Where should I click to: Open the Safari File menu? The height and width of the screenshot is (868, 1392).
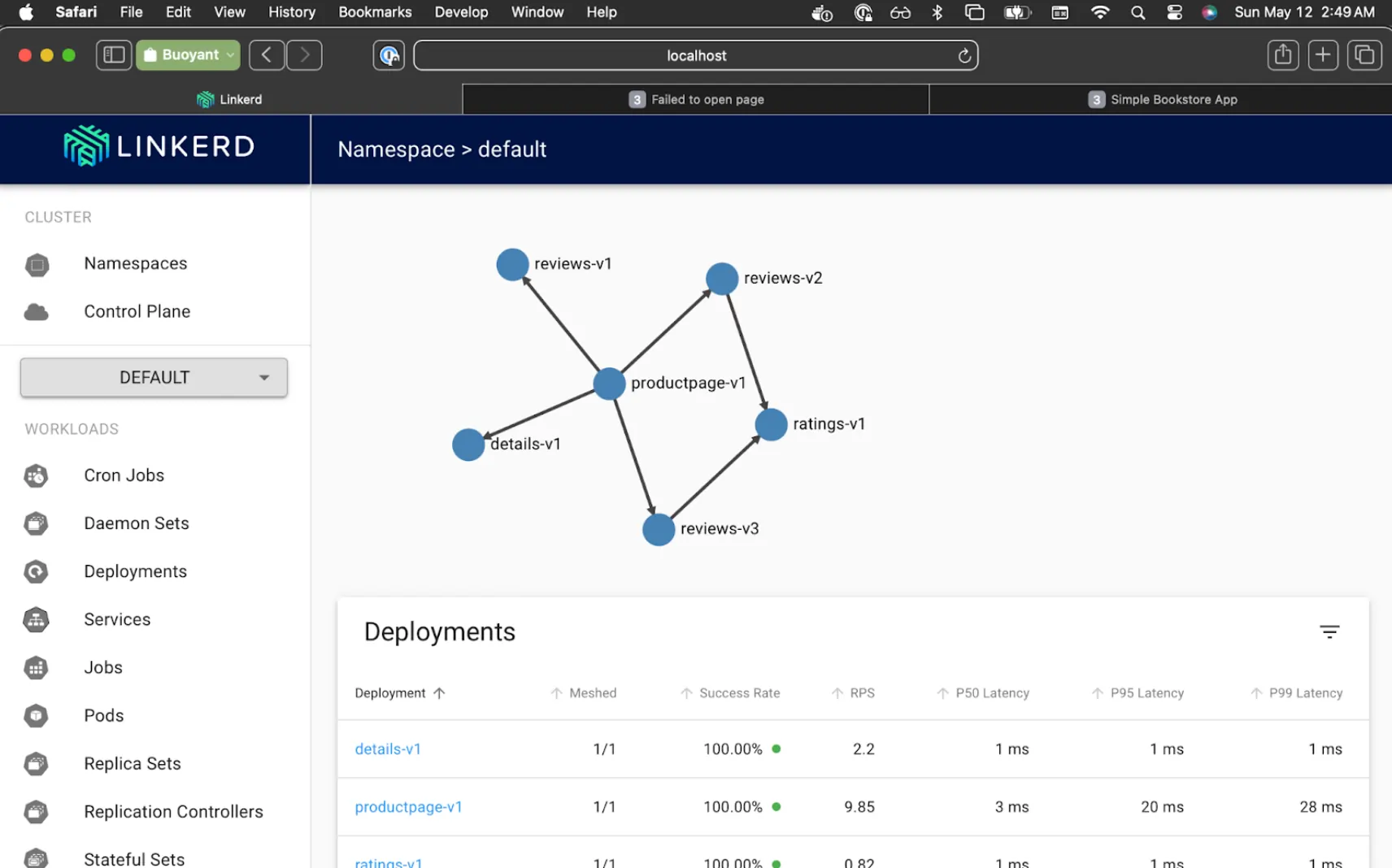(x=131, y=12)
